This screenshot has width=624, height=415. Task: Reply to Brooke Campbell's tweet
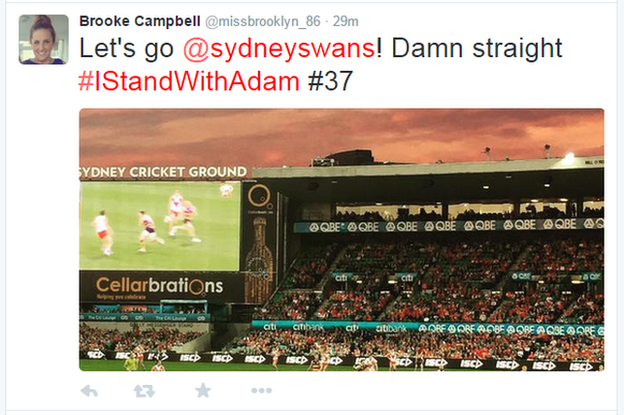click(89, 391)
